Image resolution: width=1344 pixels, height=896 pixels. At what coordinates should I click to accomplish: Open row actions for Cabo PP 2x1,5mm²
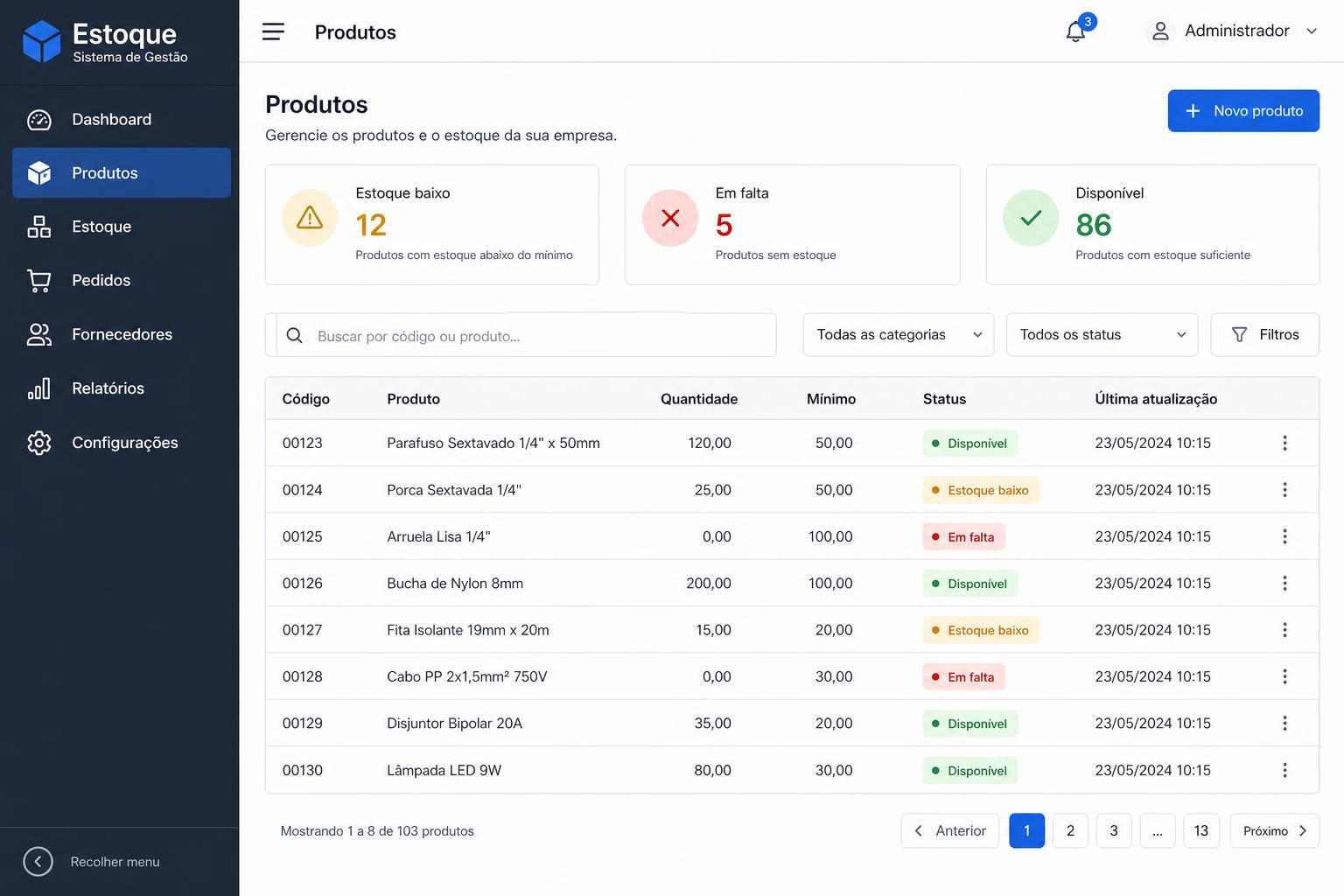coord(1284,676)
